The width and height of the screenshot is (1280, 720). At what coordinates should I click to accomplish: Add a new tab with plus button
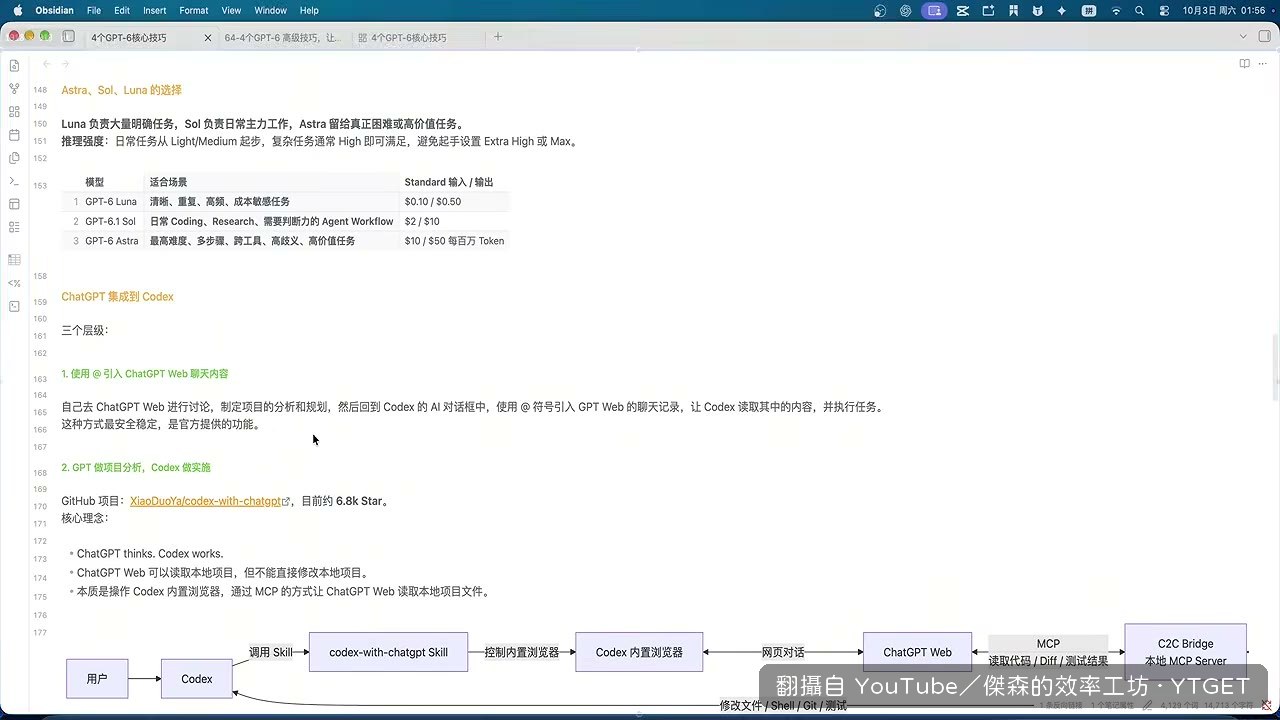[x=498, y=37]
